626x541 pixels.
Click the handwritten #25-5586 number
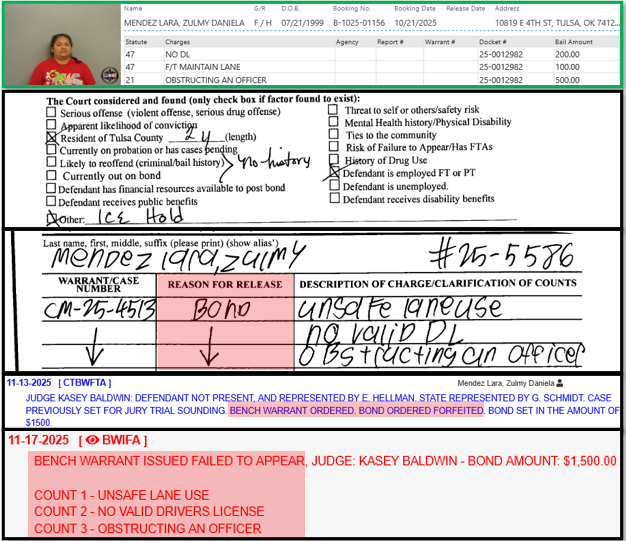502,255
